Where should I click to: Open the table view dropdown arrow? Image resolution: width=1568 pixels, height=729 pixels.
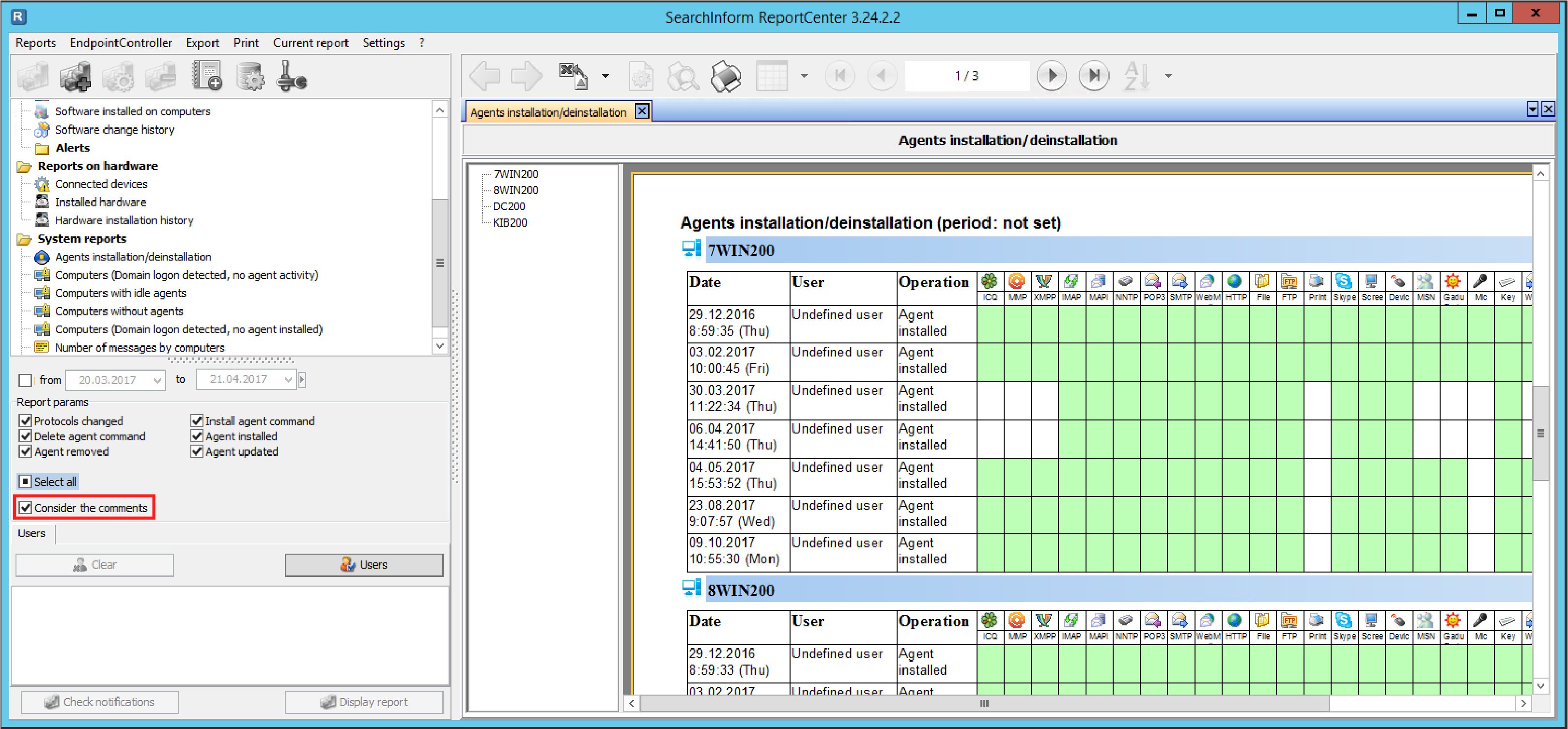[x=804, y=76]
